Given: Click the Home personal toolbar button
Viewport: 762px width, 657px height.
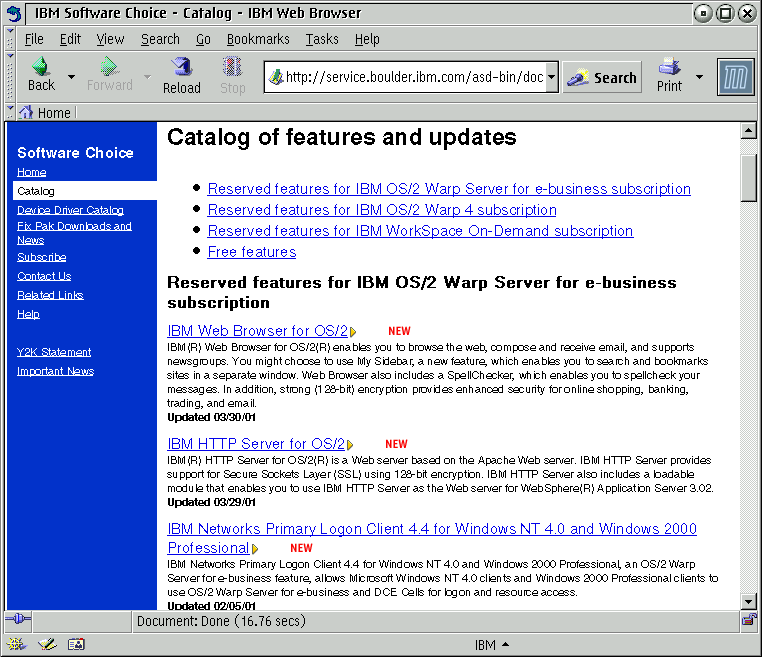Looking at the screenshot, I should (45, 113).
